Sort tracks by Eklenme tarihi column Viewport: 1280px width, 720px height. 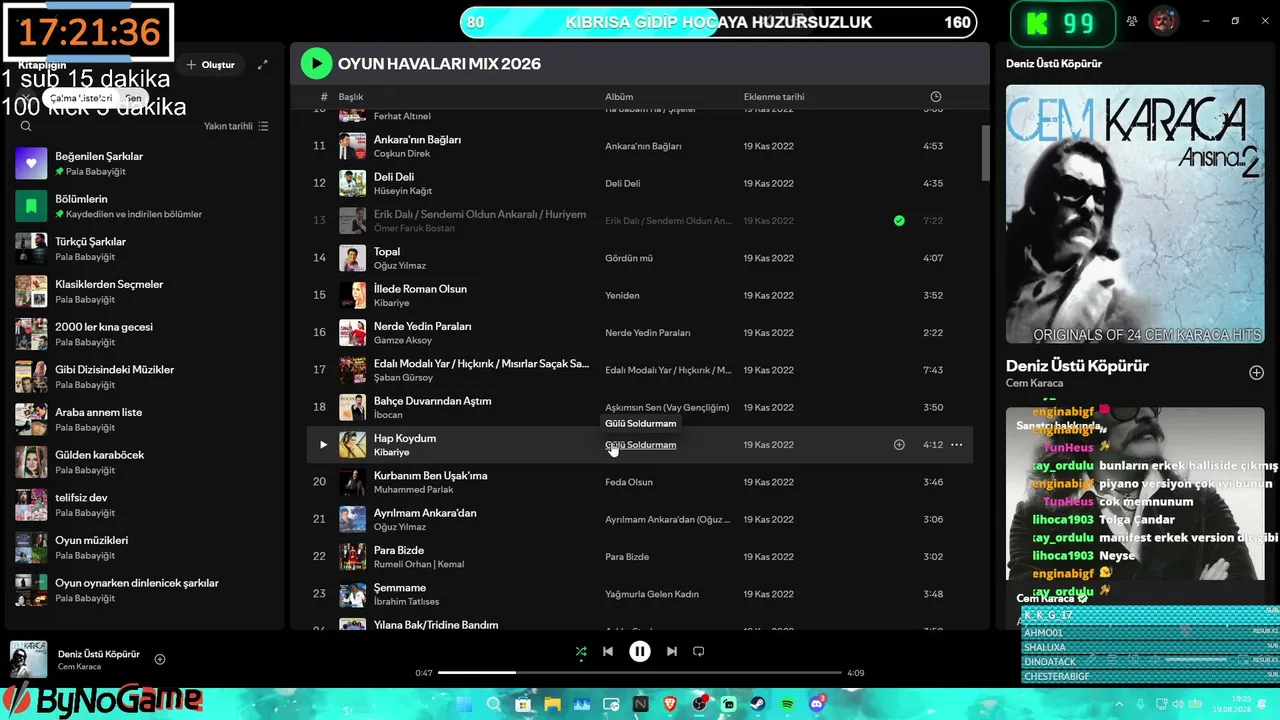tap(774, 97)
